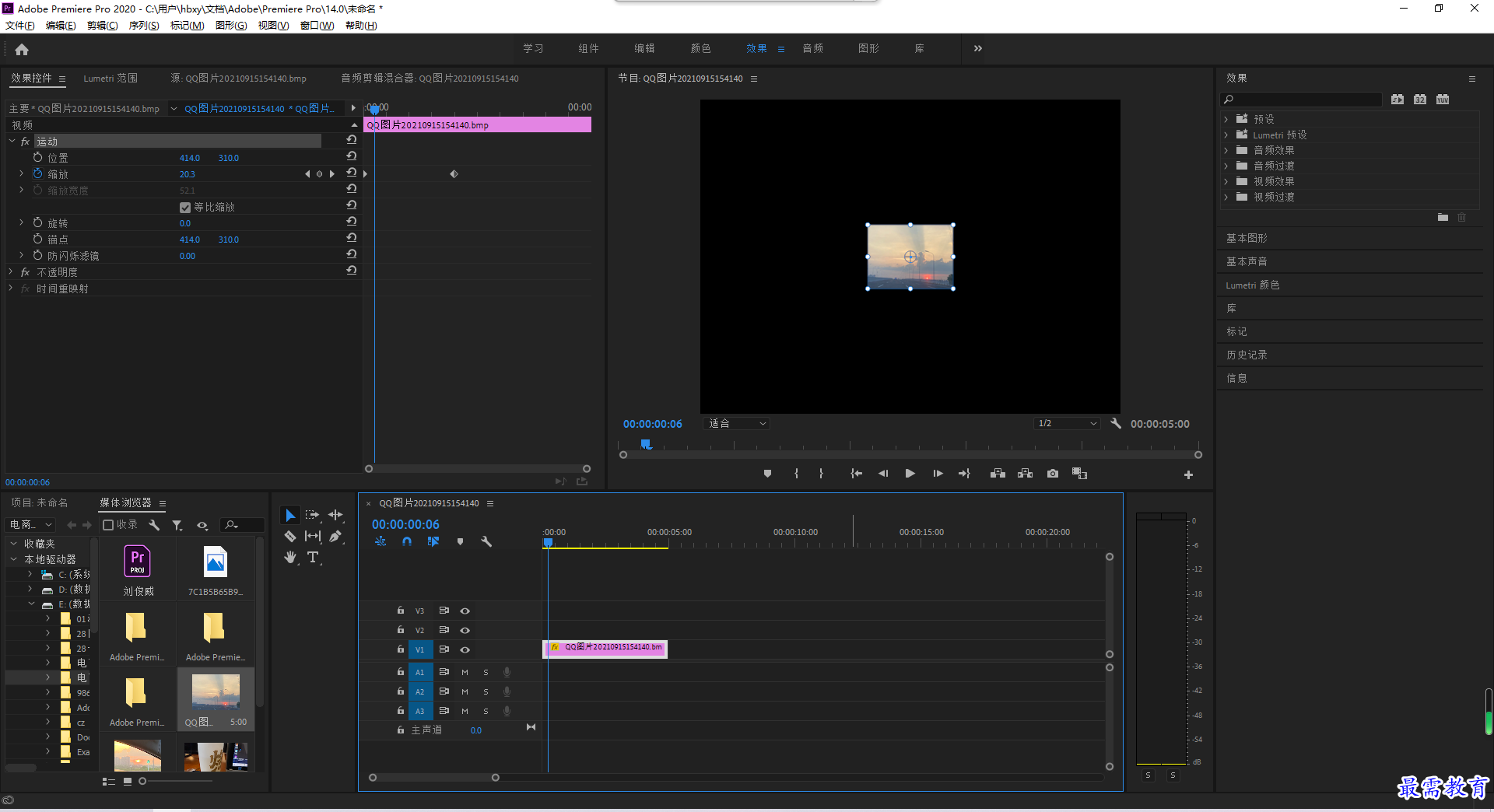Open the 基本图形 panel
The height and width of the screenshot is (812, 1494).
point(1247,238)
